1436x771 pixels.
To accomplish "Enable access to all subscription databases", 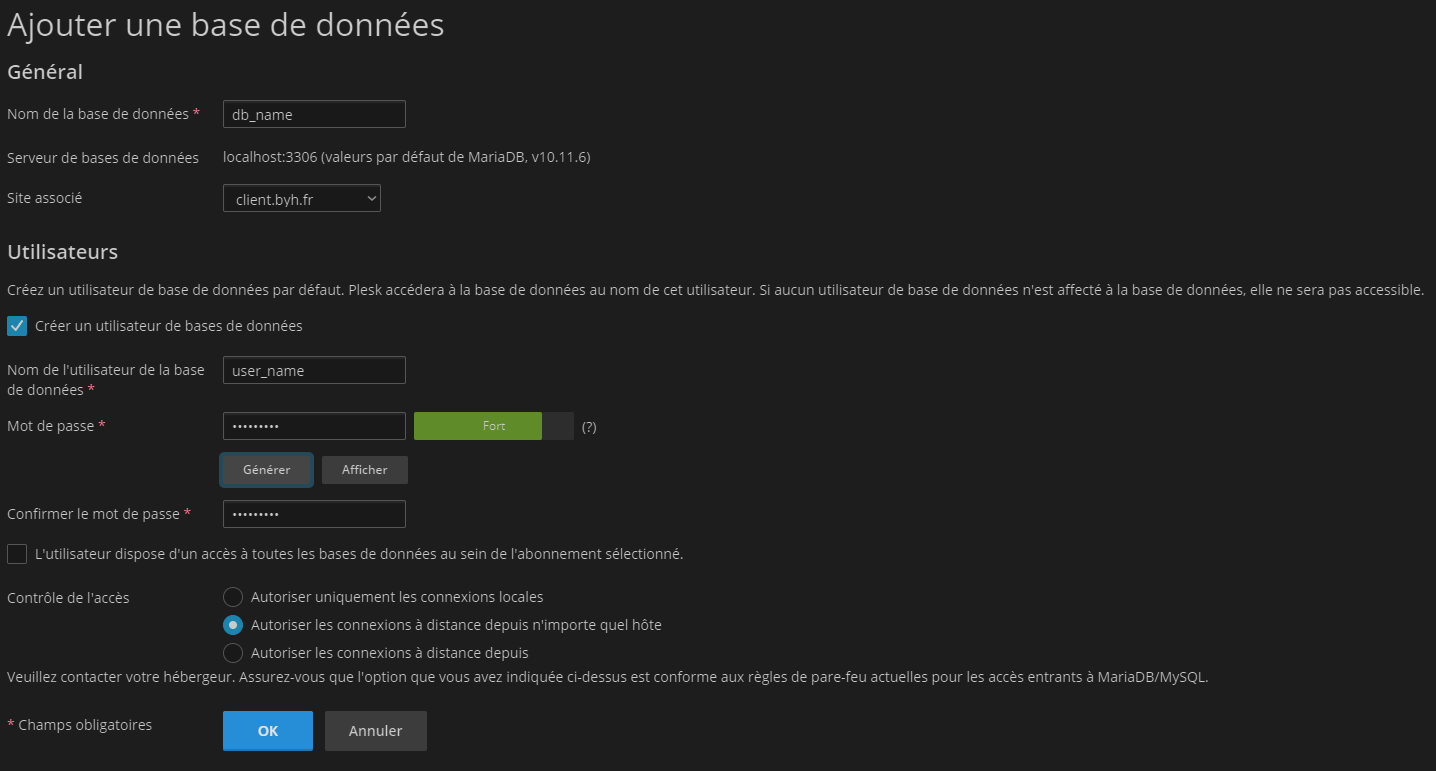I will pyautogui.click(x=16, y=553).
